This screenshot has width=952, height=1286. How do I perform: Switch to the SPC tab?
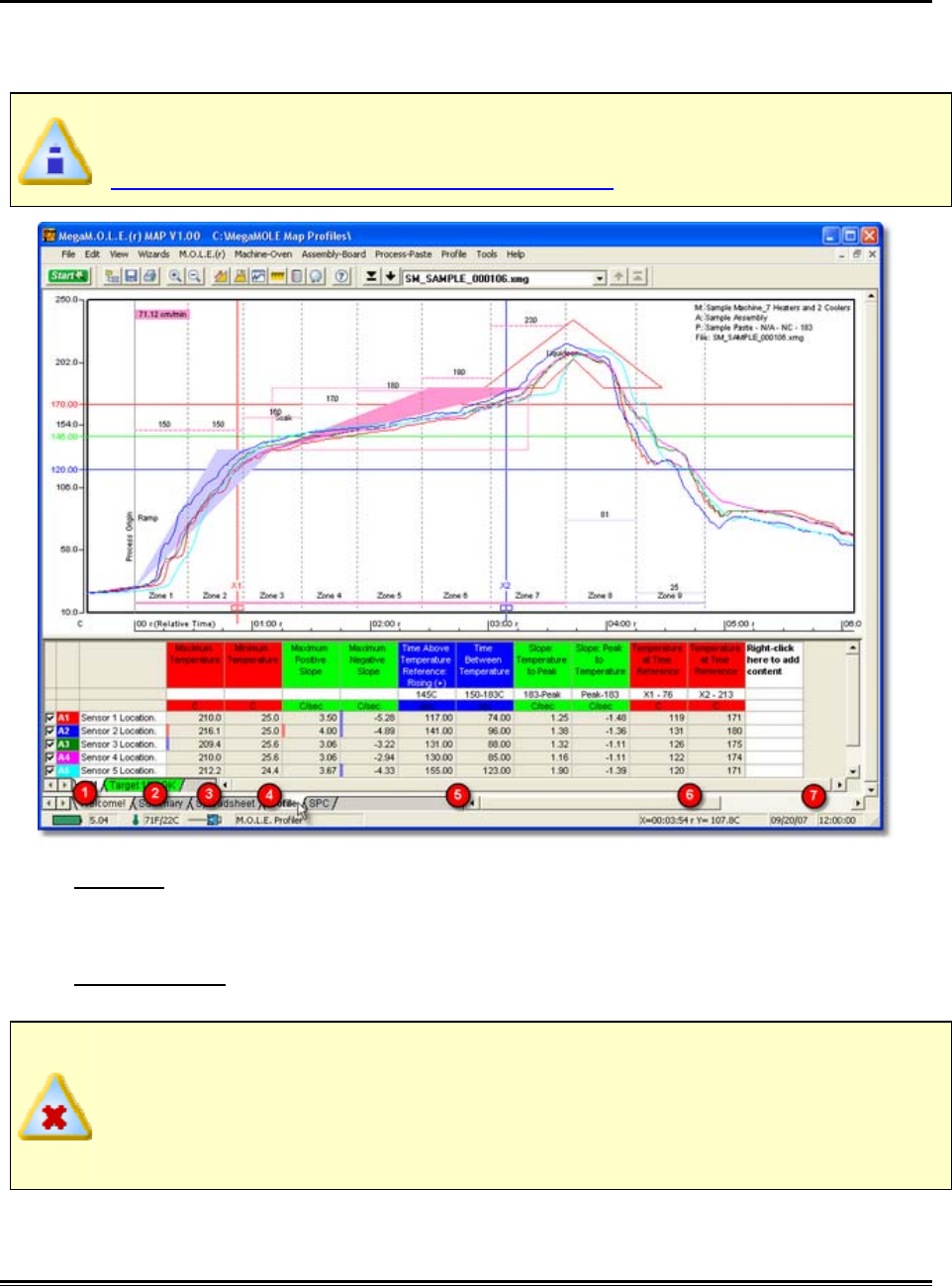[319, 804]
